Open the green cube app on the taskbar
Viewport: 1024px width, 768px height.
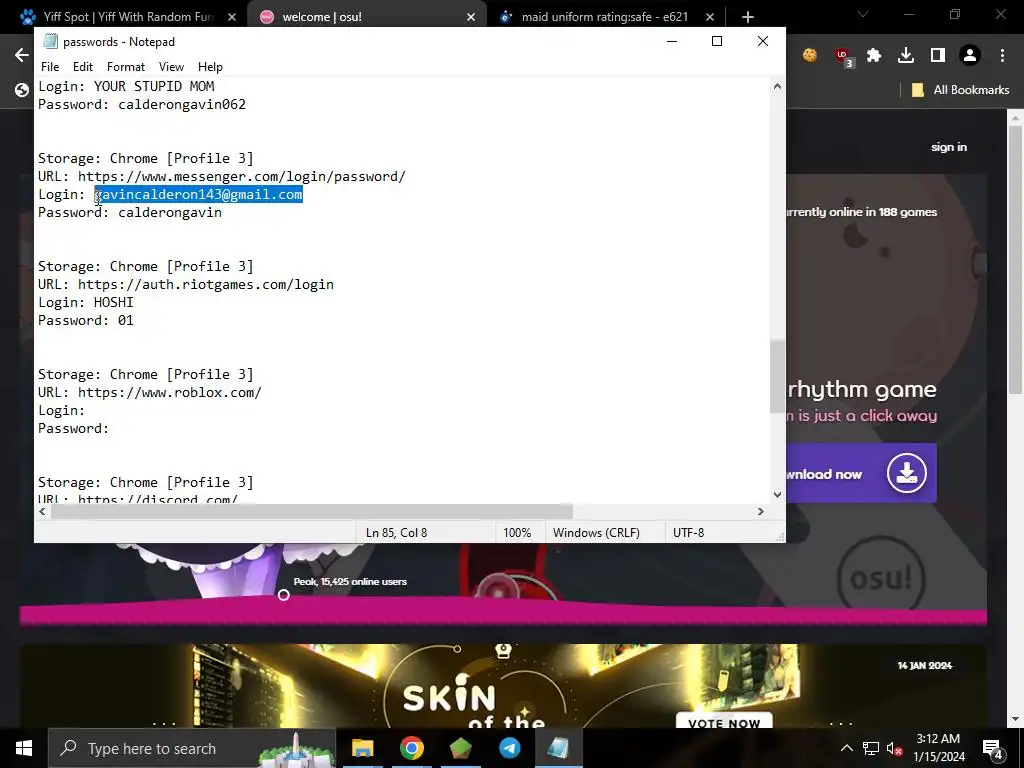(460, 748)
